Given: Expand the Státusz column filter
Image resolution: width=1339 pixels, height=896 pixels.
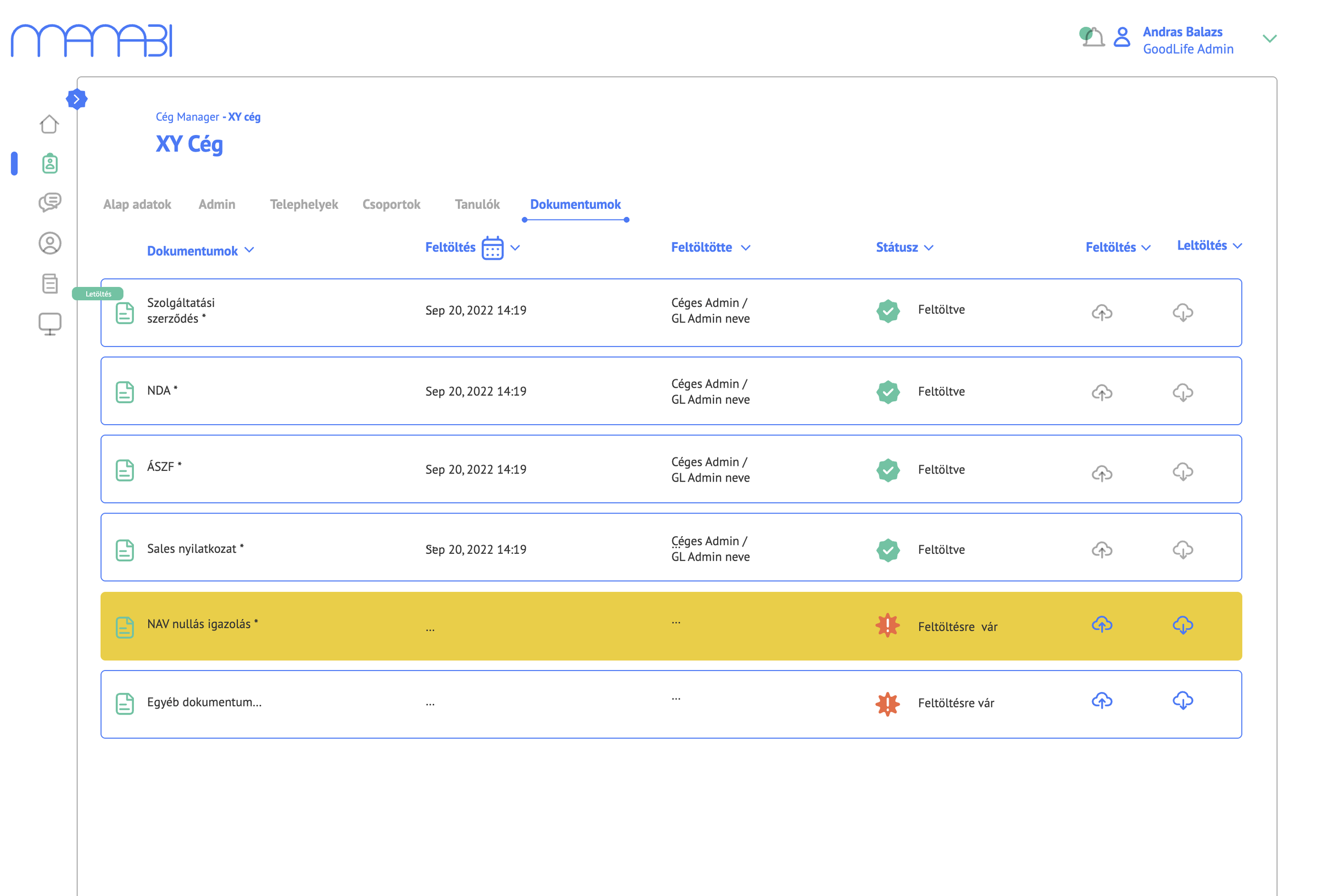Looking at the screenshot, I should (x=929, y=248).
